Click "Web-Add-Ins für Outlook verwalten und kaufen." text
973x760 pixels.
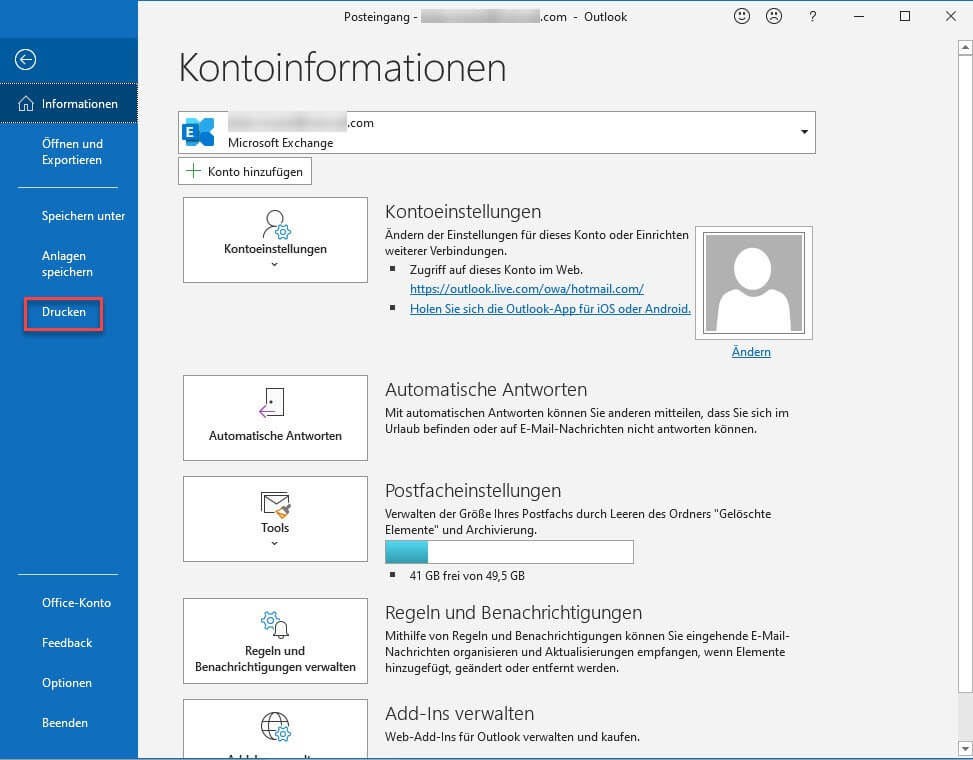(512, 737)
